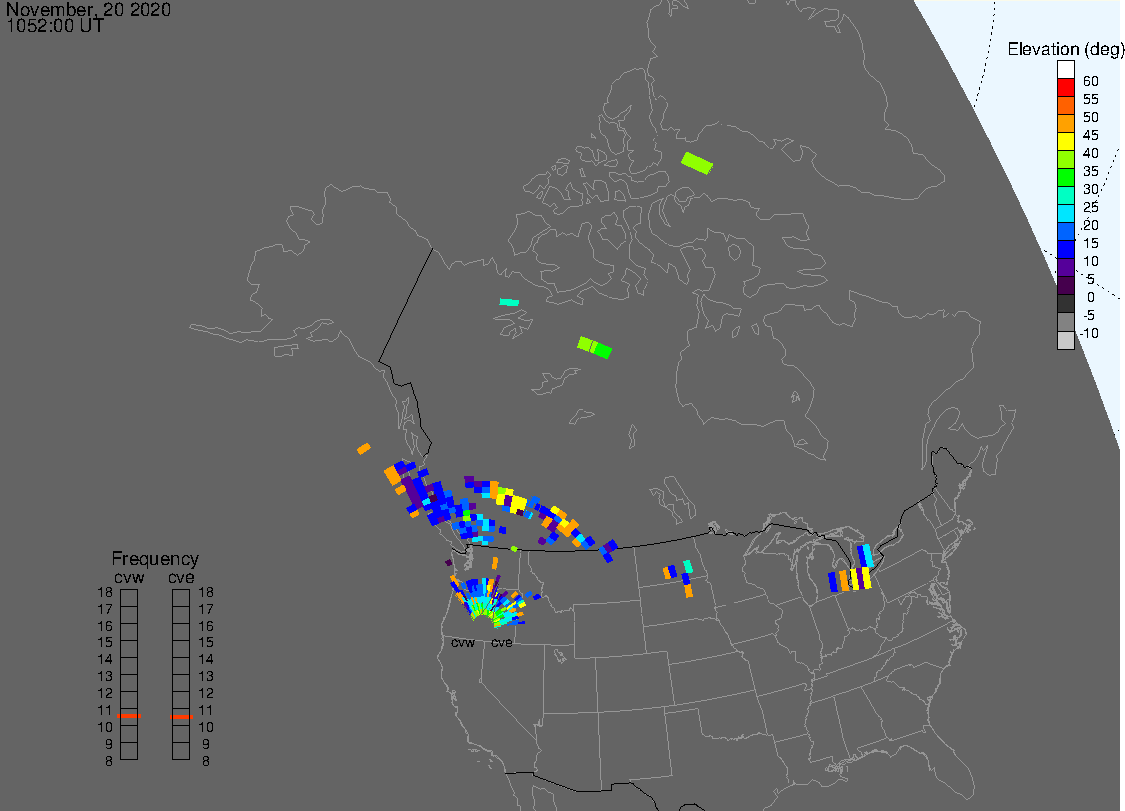Image resolution: width=1125 pixels, height=811 pixels.
Task: Click the 8 label beside the cve bar
Action: click(206, 761)
